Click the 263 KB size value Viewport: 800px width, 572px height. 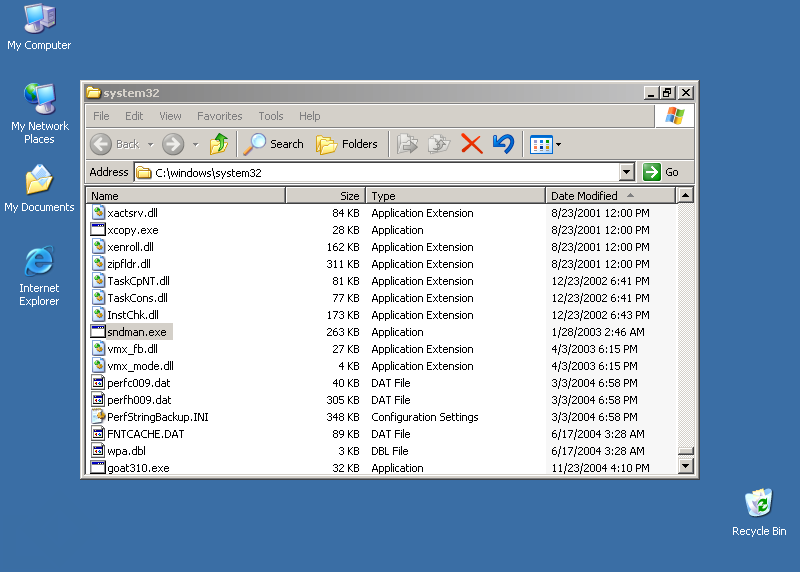[343, 332]
